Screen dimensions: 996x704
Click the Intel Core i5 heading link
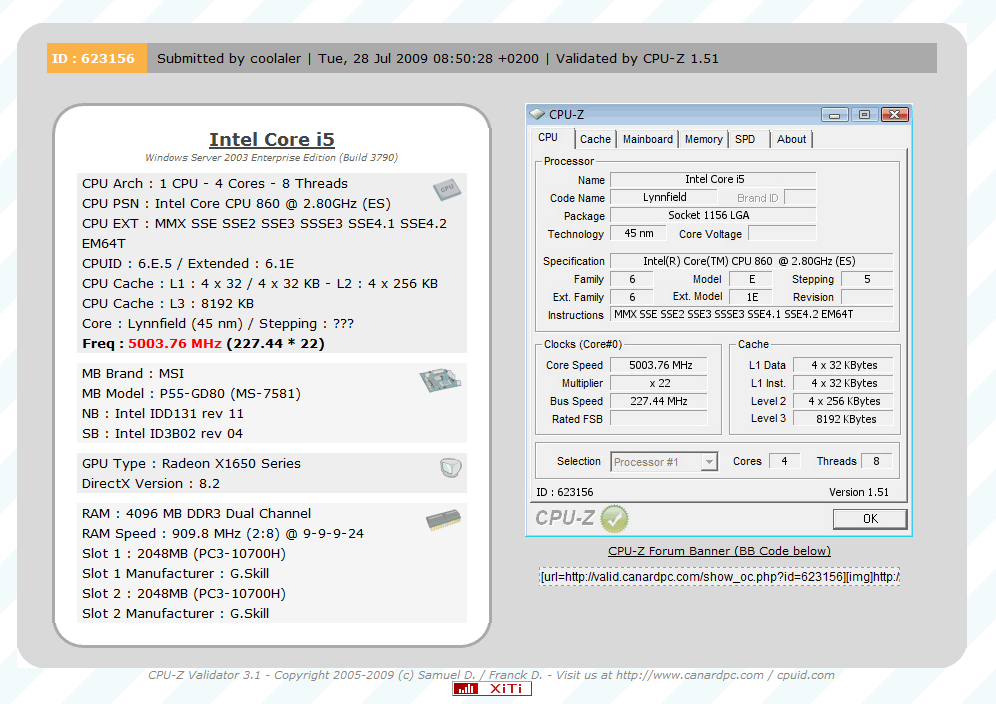pyautogui.click(x=272, y=140)
